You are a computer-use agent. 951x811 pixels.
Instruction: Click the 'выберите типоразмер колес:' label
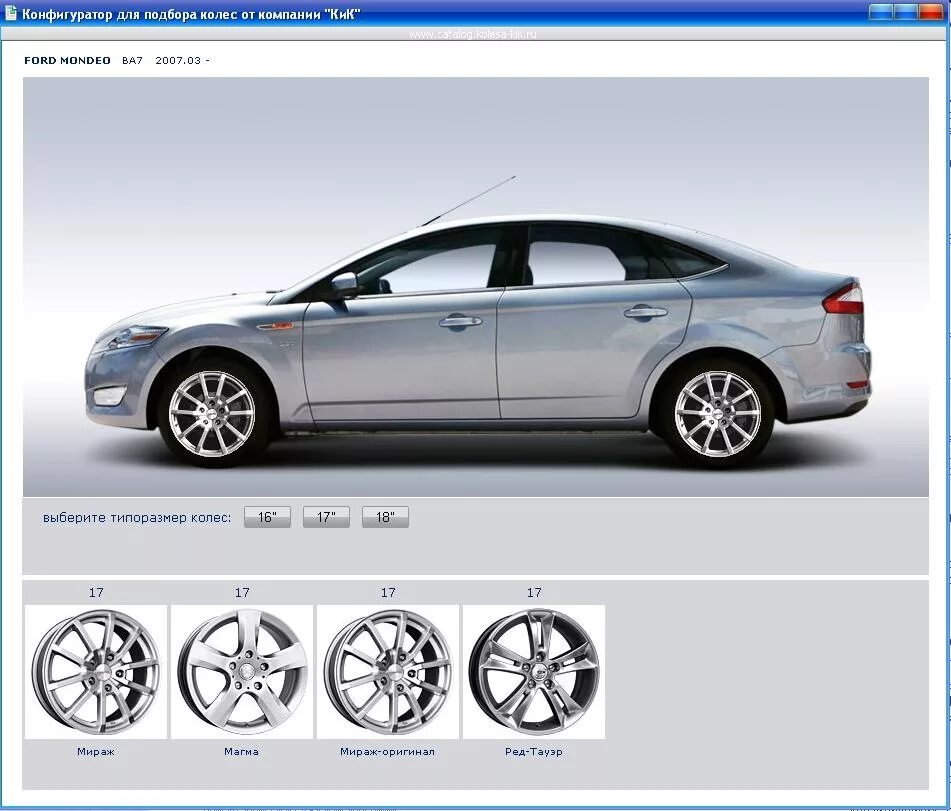click(137, 517)
